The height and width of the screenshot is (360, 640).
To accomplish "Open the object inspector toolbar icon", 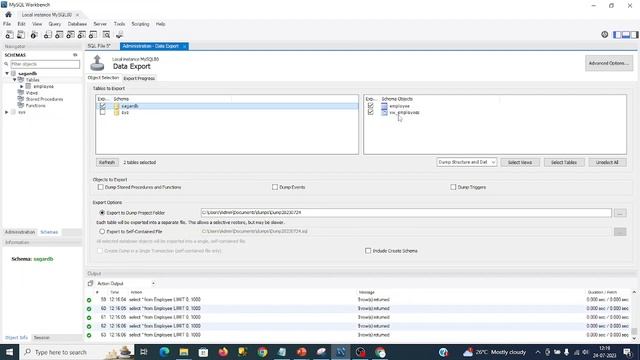I will click(34, 35).
